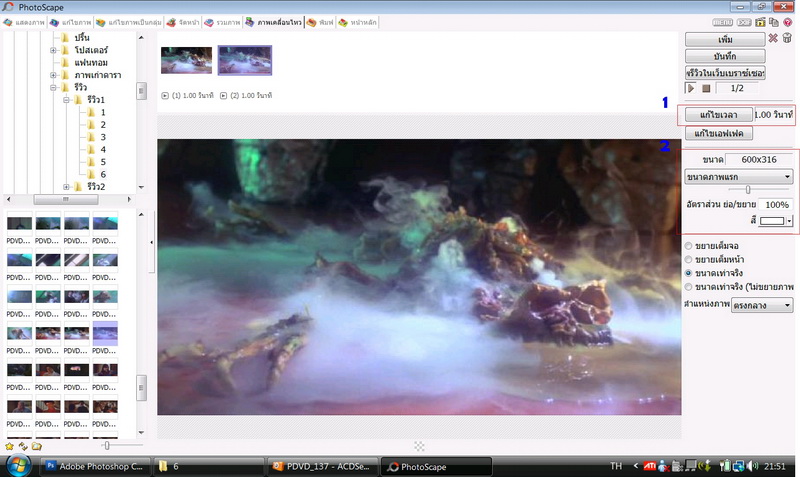
Task: Open folder 3 under รีวิว1
Action: 103,137
